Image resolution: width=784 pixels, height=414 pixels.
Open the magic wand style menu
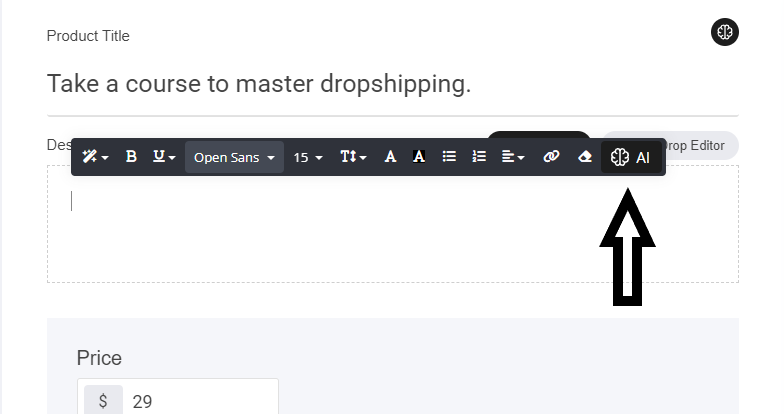[95, 157]
